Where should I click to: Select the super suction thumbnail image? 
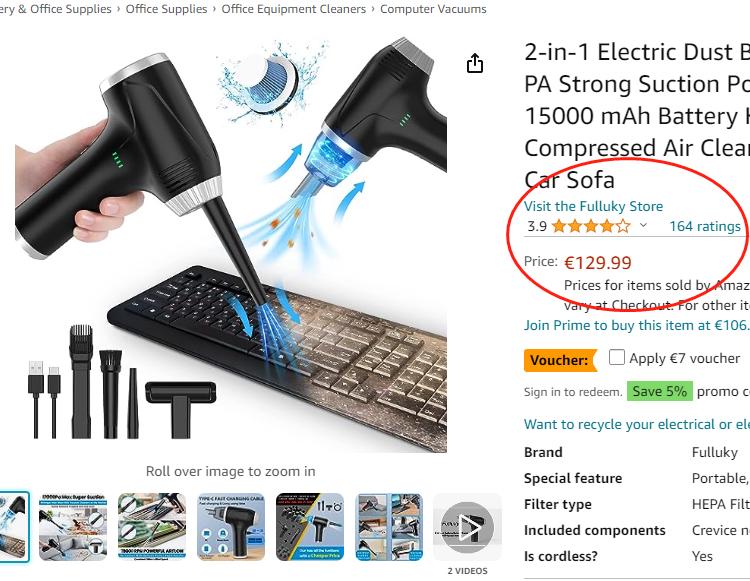(73, 527)
